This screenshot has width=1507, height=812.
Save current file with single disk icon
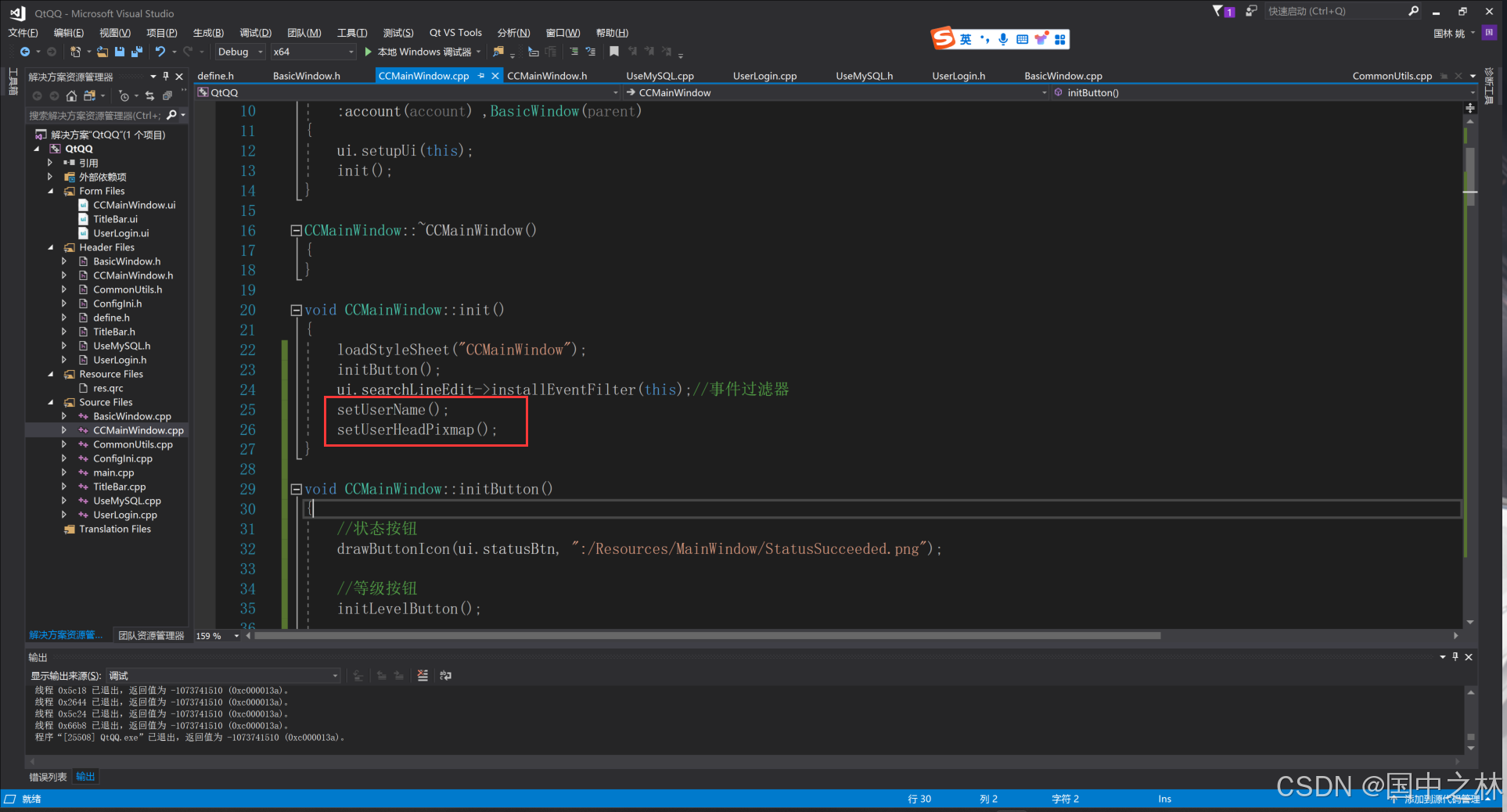[x=120, y=52]
